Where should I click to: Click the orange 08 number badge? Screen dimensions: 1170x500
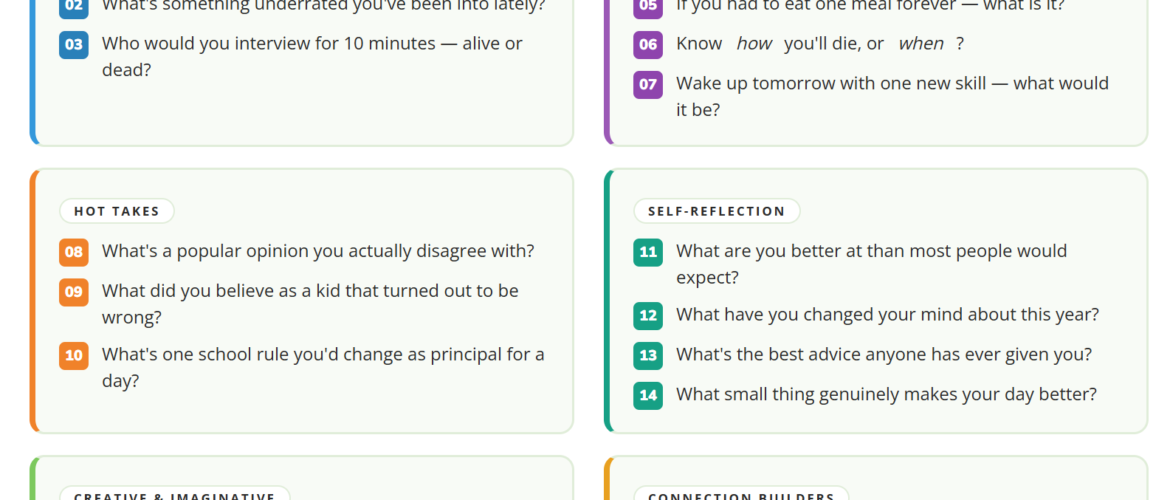click(x=74, y=252)
